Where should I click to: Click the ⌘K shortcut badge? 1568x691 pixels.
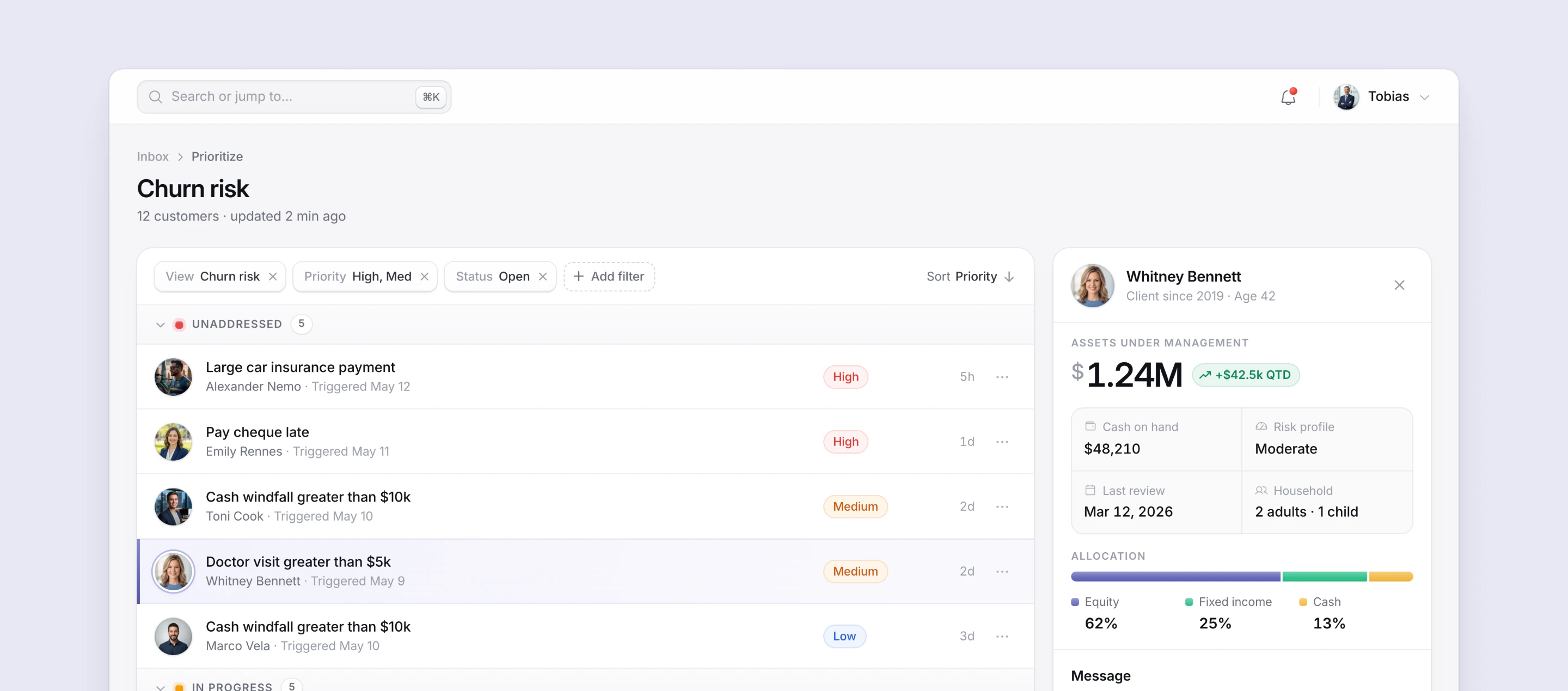point(431,97)
